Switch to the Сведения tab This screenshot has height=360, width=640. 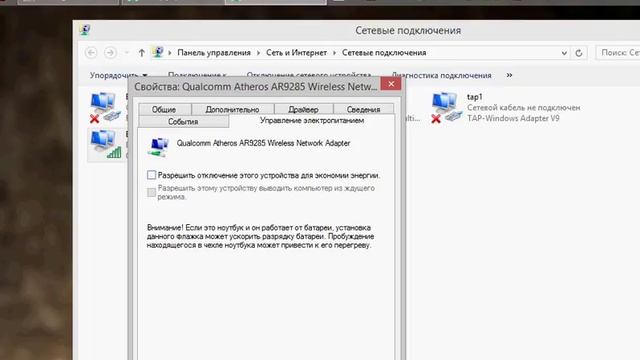click(x=363, y=109)
